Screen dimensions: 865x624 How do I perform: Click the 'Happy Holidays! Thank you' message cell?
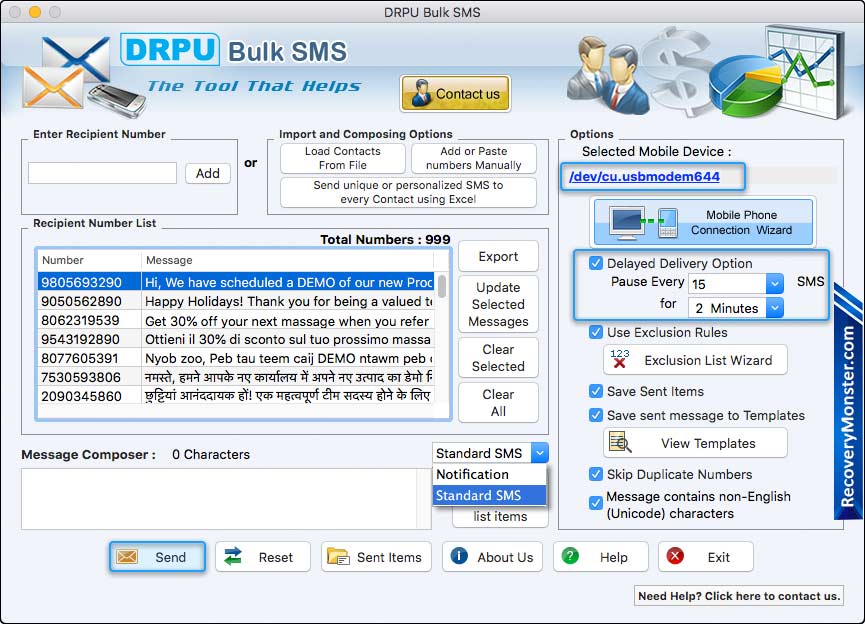point(289,301)
